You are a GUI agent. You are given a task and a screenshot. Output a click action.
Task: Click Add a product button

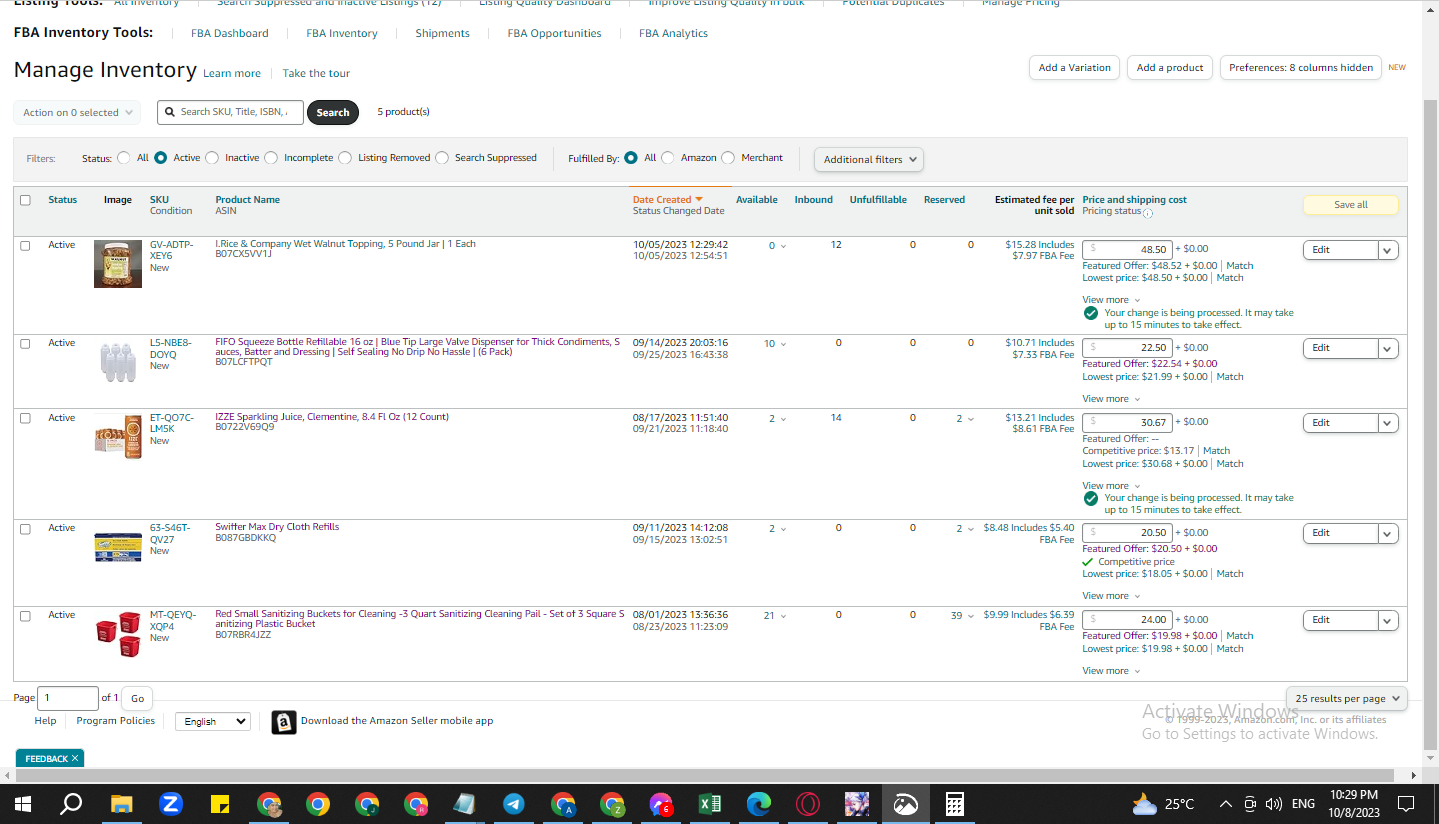coord(1171,68)
